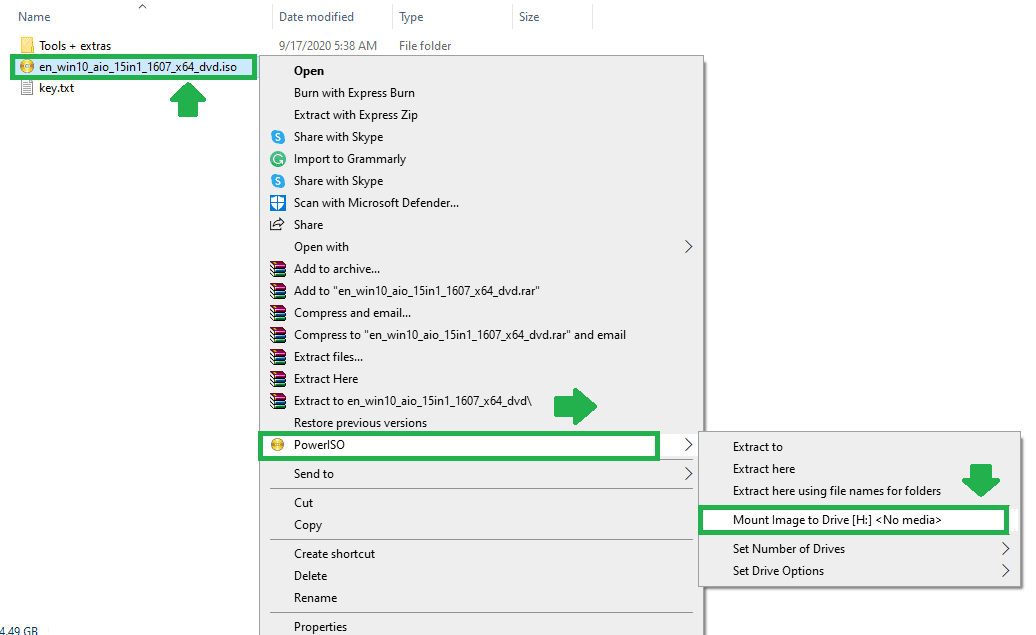
Task: Click the ISO disc icon beside en_win10_aio file
Action: tap(27, 67)
